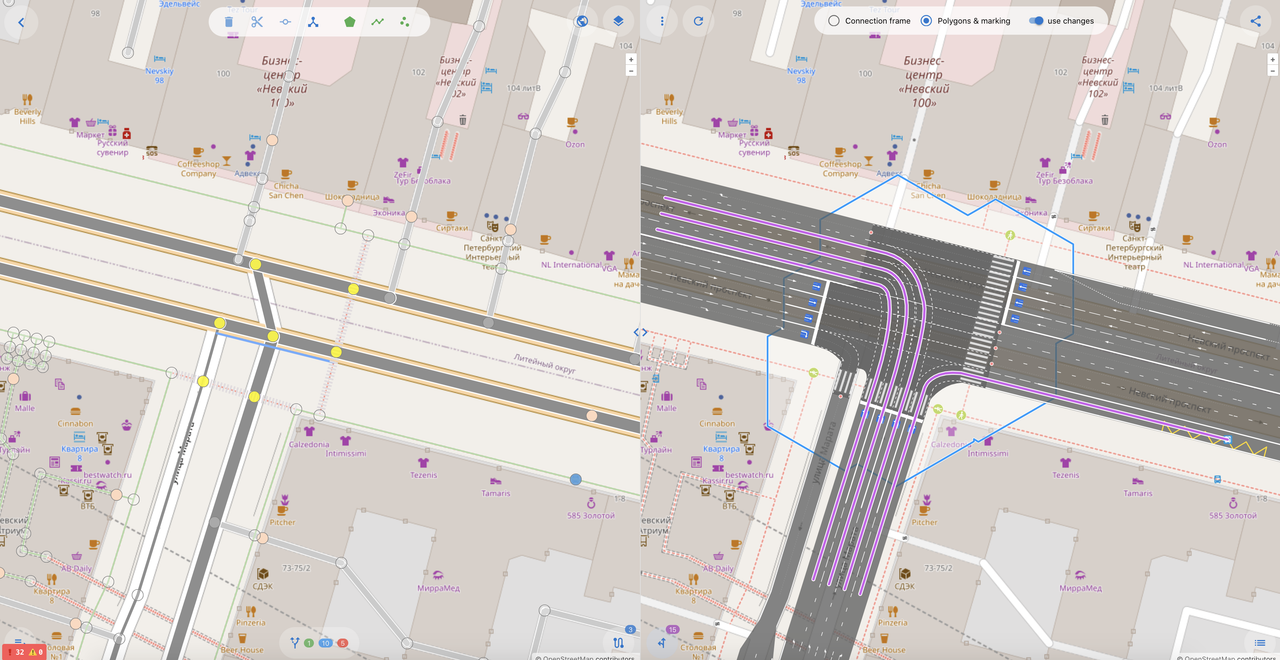This screenshot has width=1280, height=660.
Task: Open the globe map source button
Action: click(x=581, y=21)
